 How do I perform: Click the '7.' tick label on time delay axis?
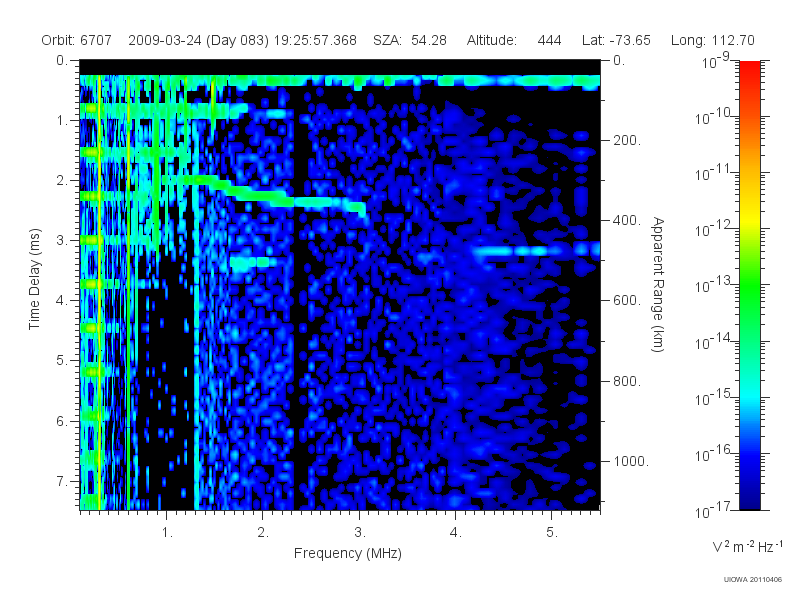pyautogui.click(x=62, y=481)
